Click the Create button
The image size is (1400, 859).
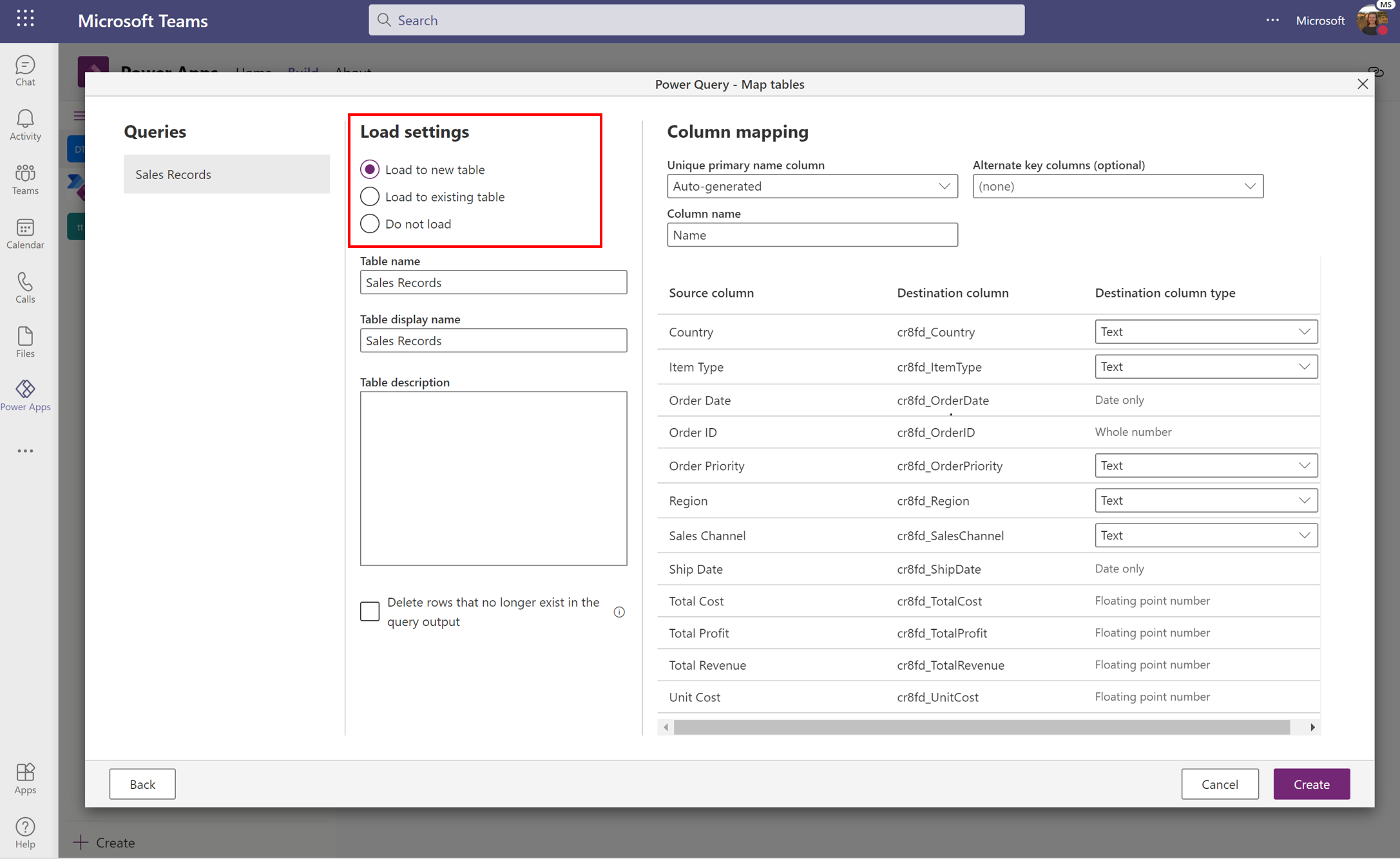pyautogui.click(x=1311, y=783)
